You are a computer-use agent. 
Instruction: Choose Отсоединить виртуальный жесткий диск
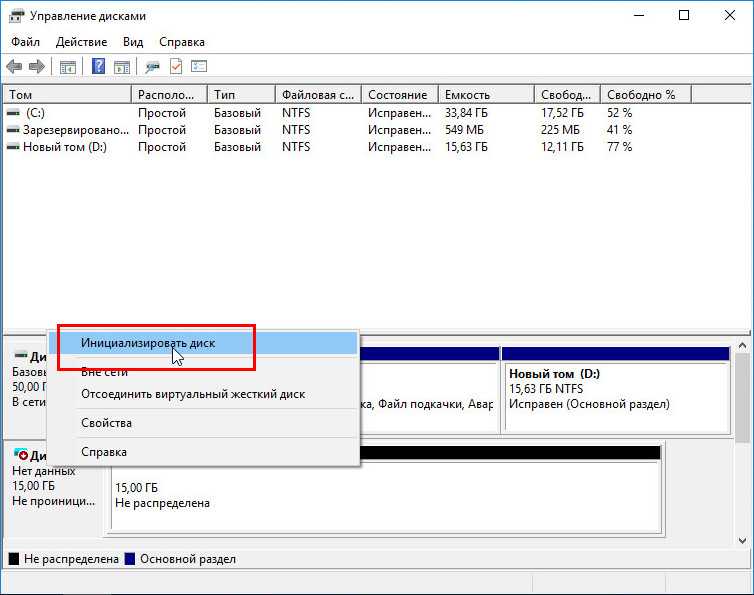[203, 394]
